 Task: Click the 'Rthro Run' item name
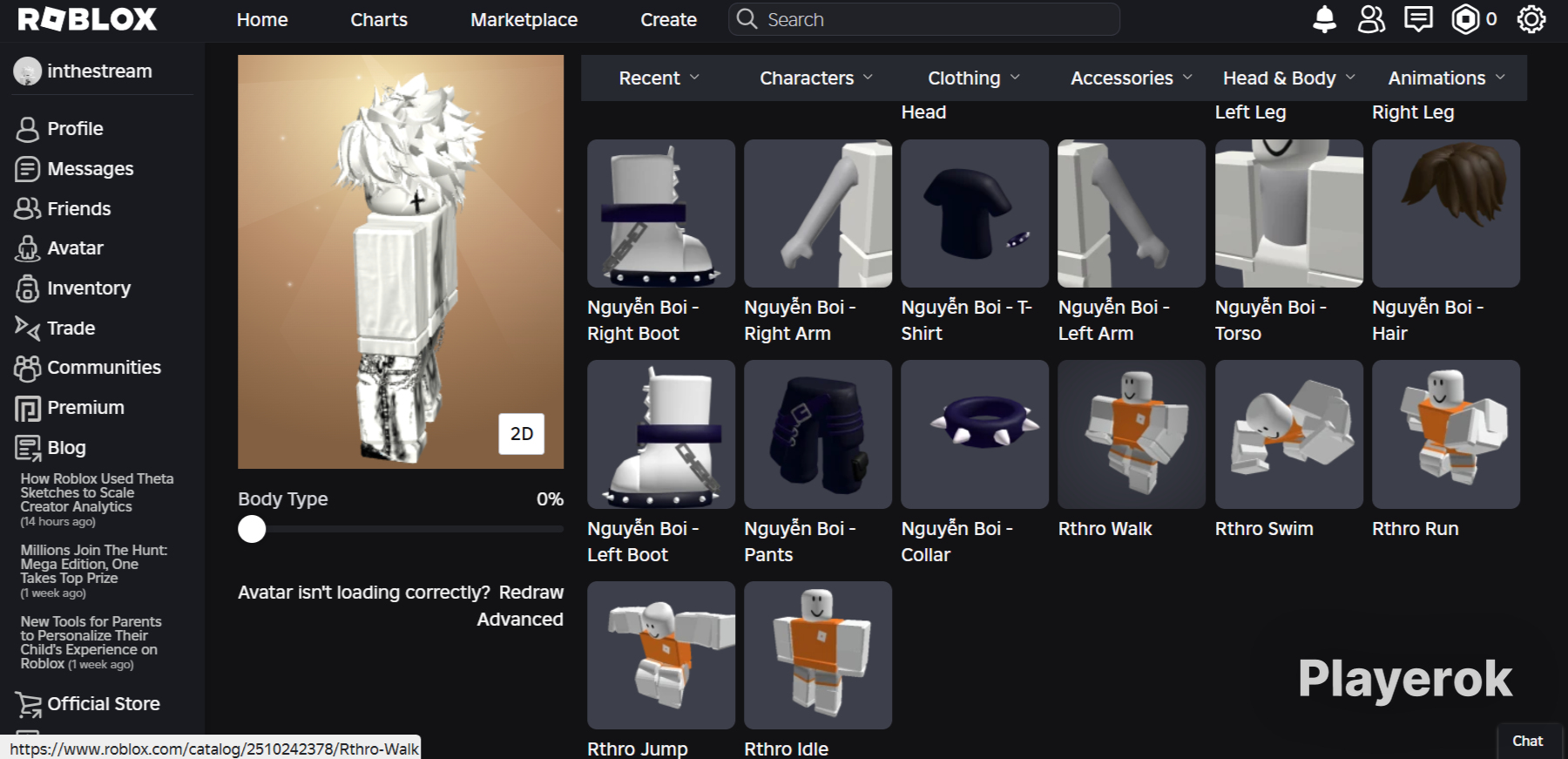point(1416,529)
